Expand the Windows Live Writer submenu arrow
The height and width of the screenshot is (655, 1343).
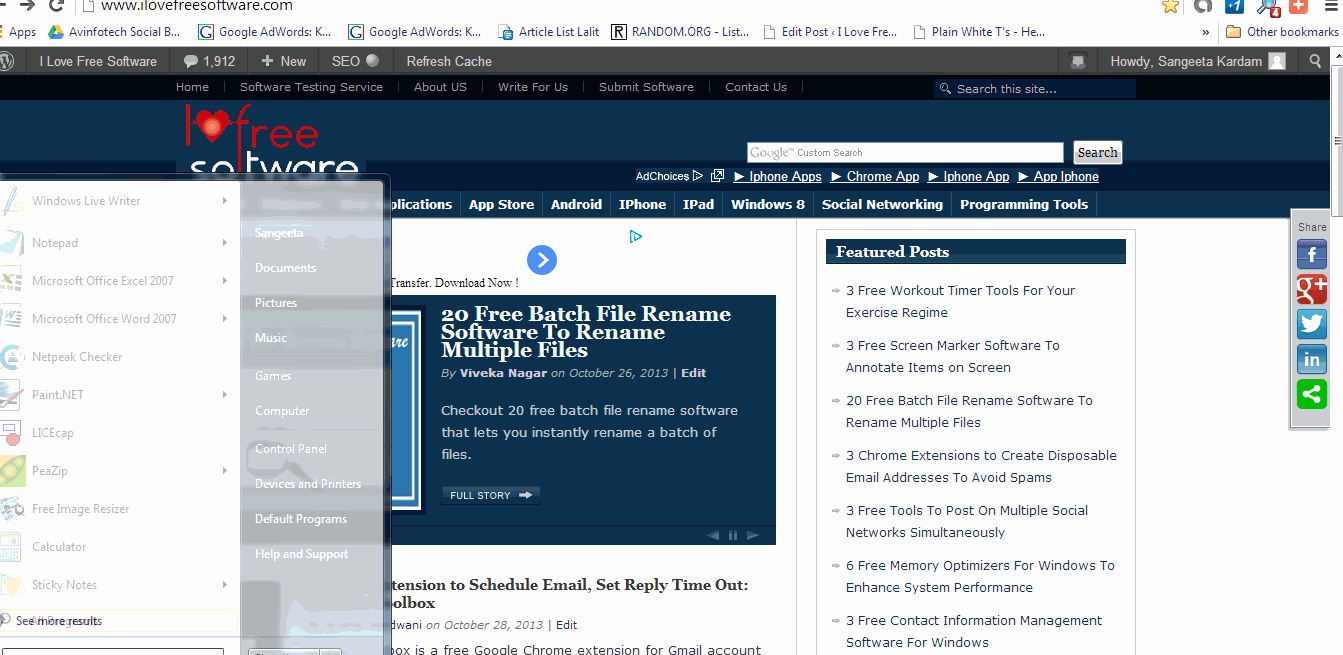(x=225, y=201)
